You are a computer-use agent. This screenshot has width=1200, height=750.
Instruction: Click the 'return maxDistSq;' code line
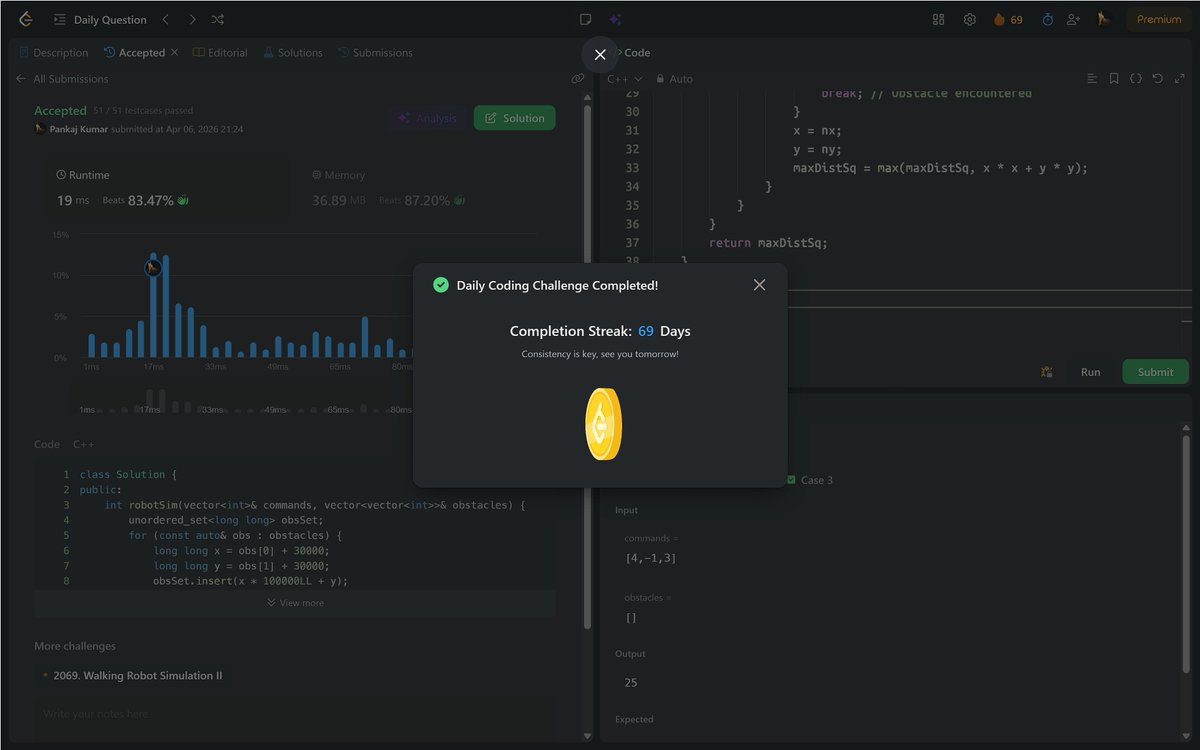(768, 243)
